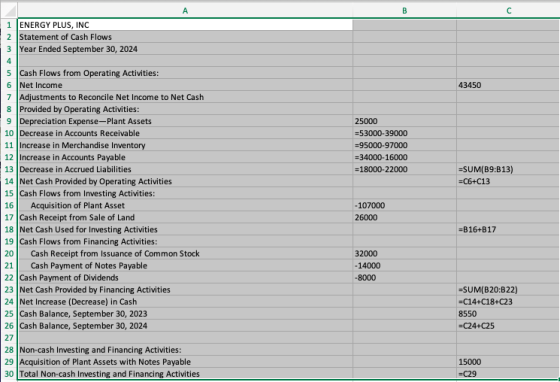
Task: Select formula =B16+B17
Action: click(x=508, y=230)
